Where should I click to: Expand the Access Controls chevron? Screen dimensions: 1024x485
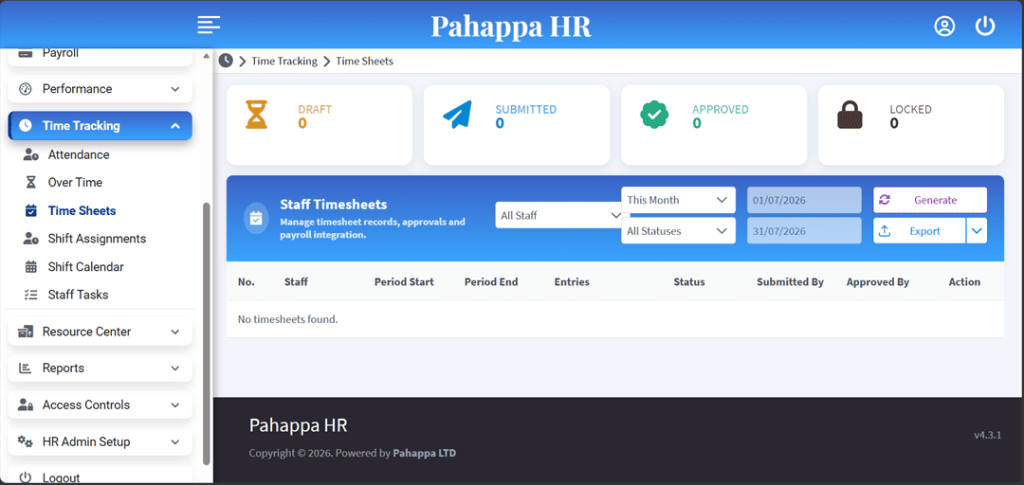(175, 405)
